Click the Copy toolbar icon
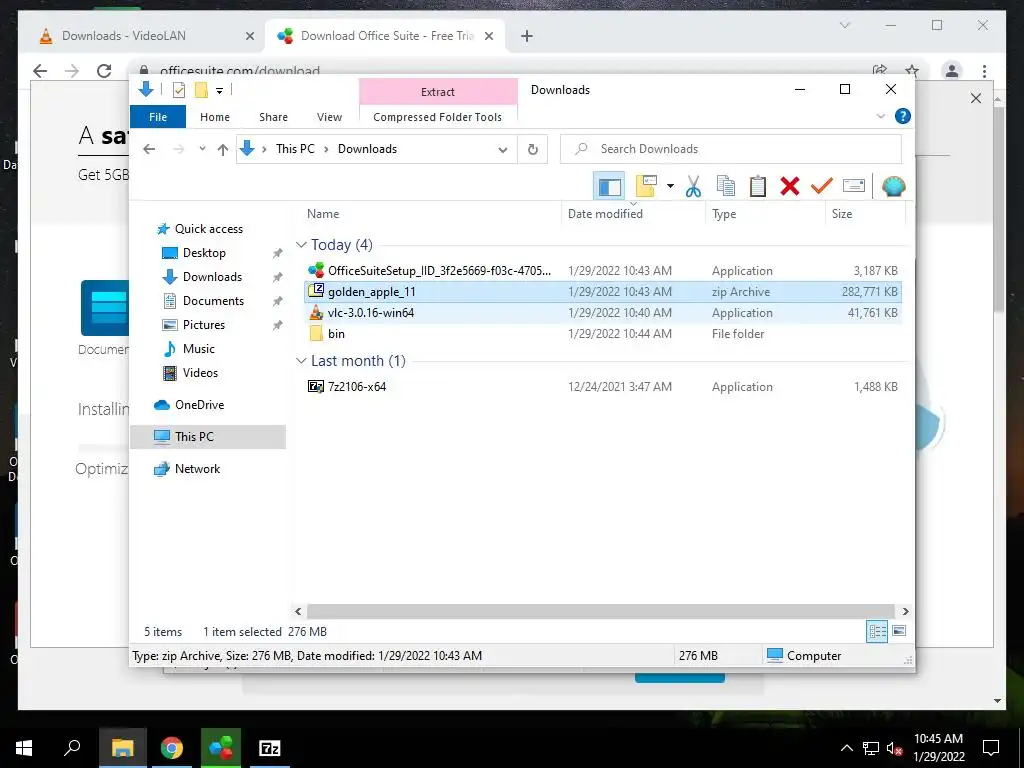Screen dimensions: 1024x768 pos(726,187)
